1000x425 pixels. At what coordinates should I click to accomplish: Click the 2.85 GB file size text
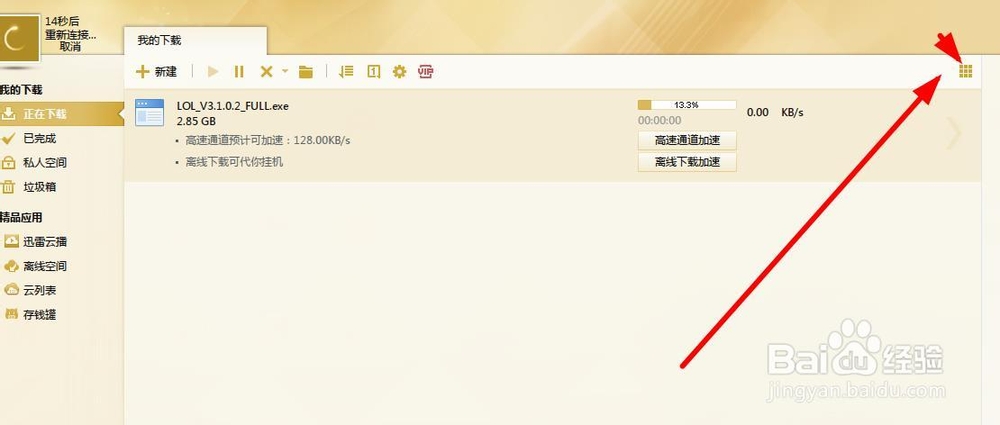(196, 121)
